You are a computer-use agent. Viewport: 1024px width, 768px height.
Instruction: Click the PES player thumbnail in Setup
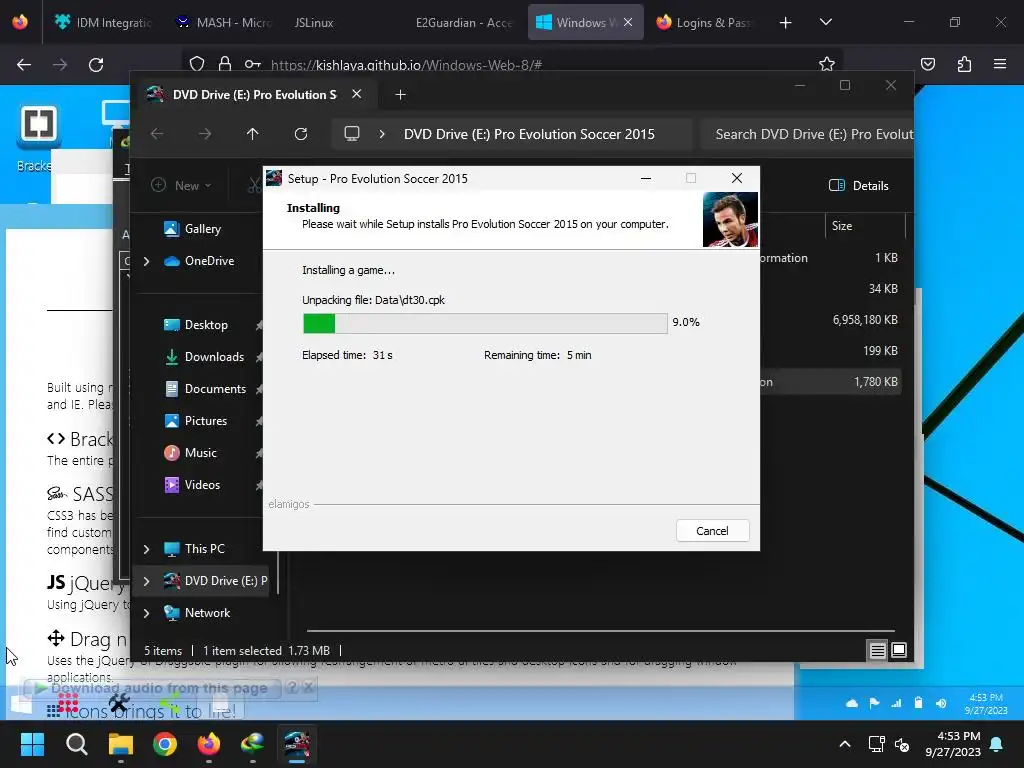729,219
